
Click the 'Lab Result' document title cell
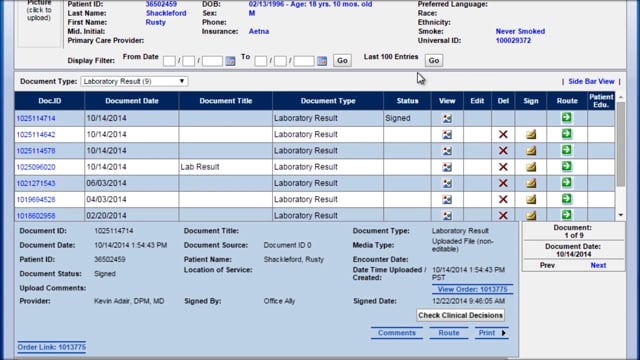(225, 167)
